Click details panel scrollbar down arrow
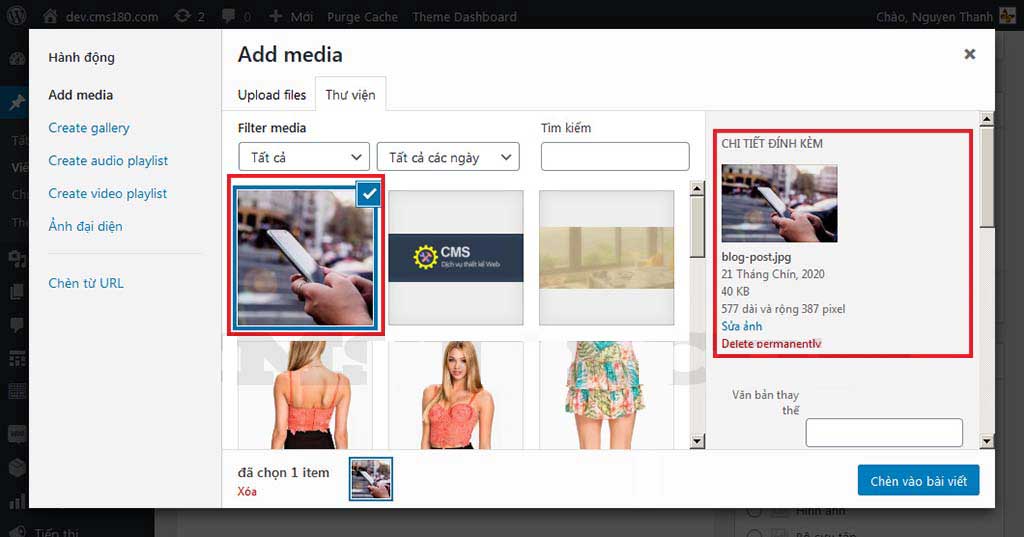The image size is (1024, 537). (987, 442)
